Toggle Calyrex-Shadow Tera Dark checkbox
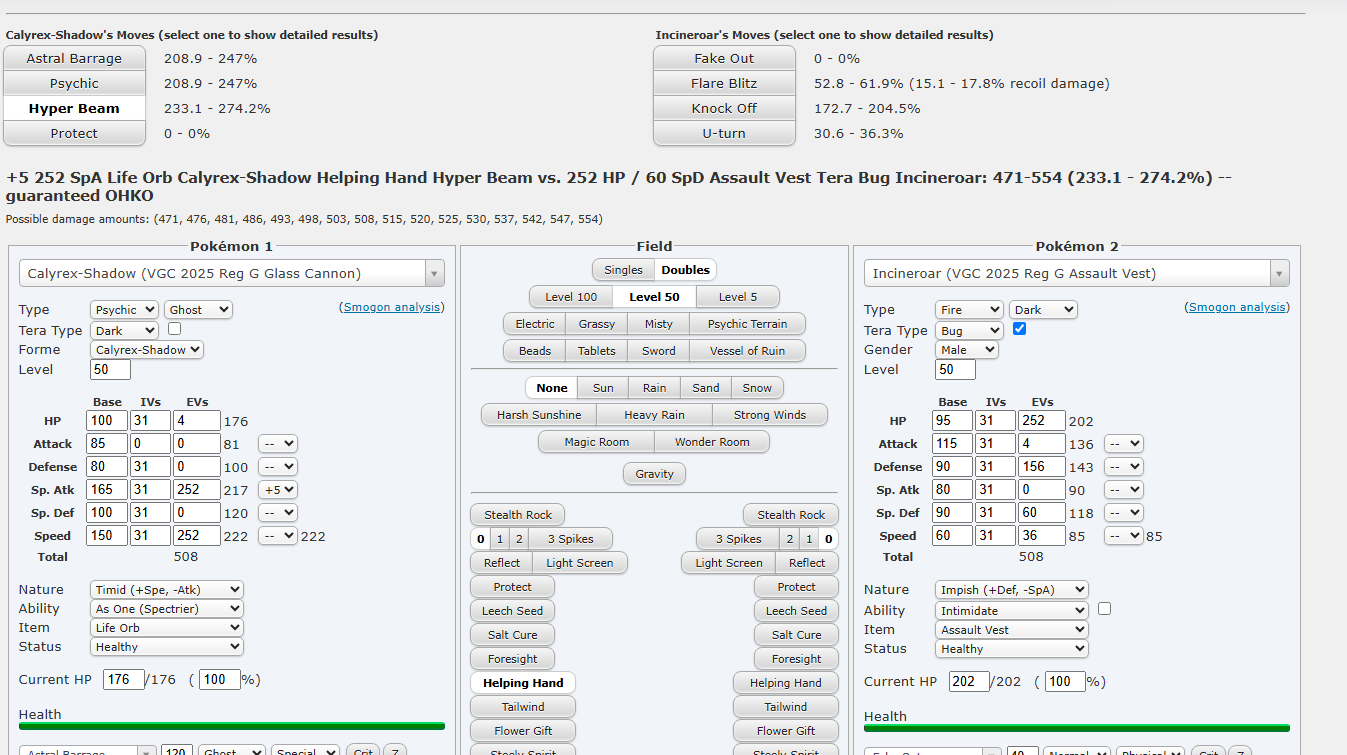Screen dimensions: 1347x755 coord(175,329)
